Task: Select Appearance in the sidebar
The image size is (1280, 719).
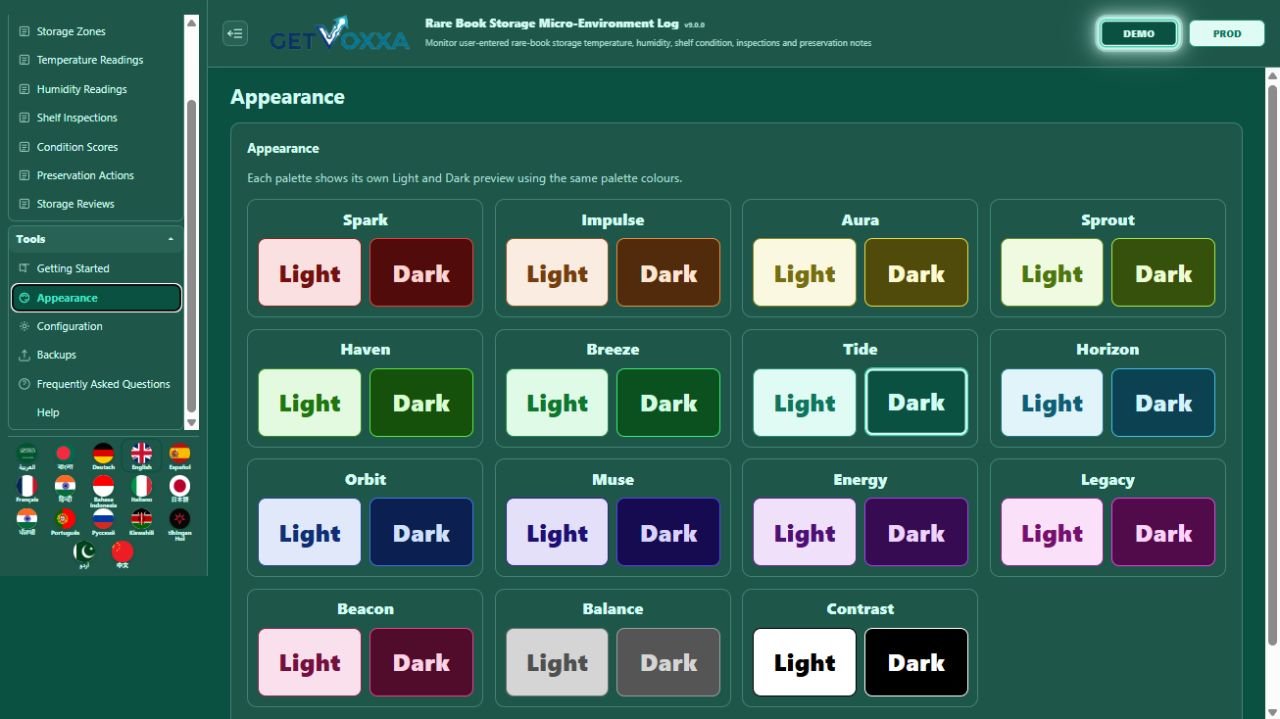Action: pos(96,298)
